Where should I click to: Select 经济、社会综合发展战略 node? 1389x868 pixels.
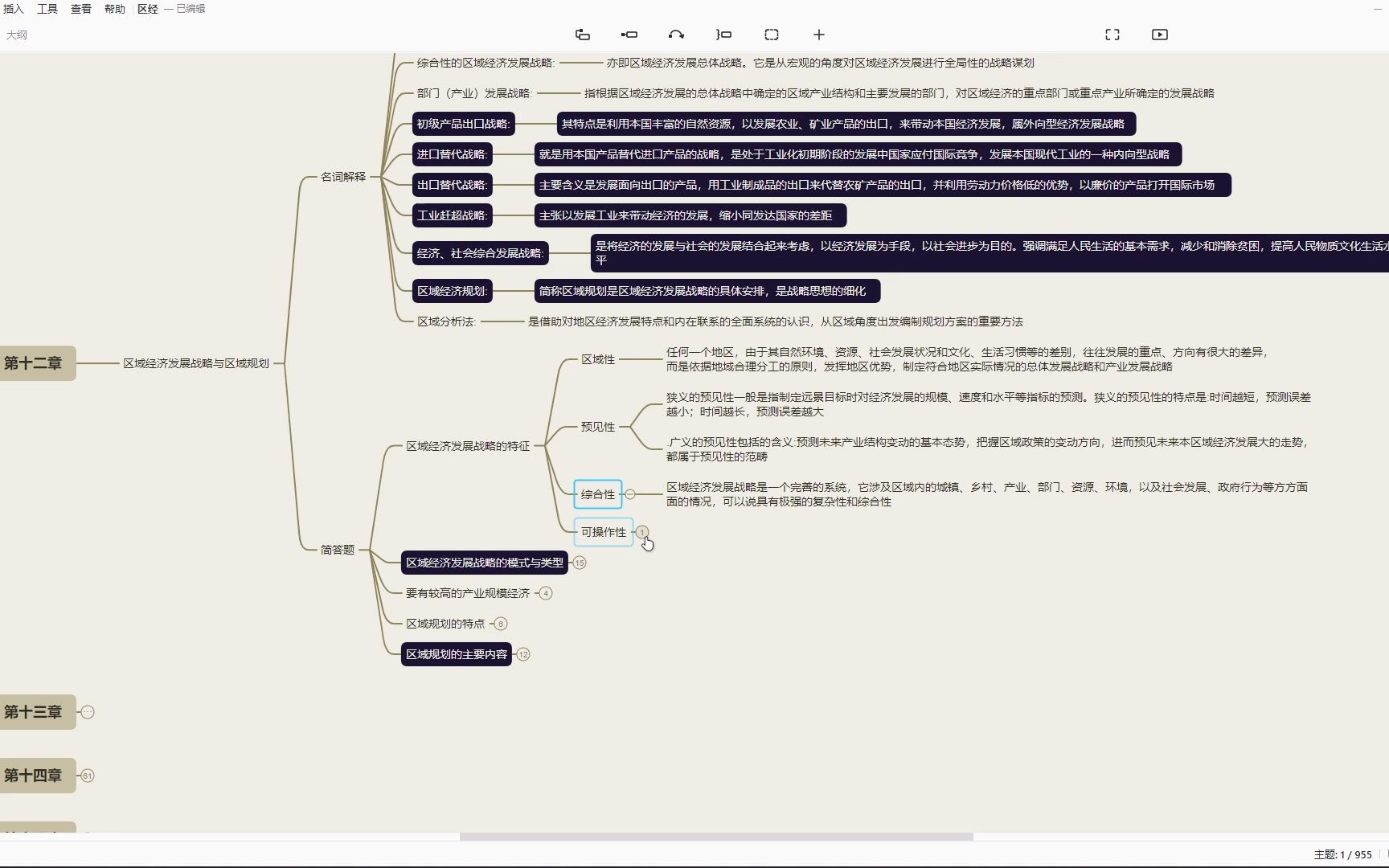[x=480, y=253]
